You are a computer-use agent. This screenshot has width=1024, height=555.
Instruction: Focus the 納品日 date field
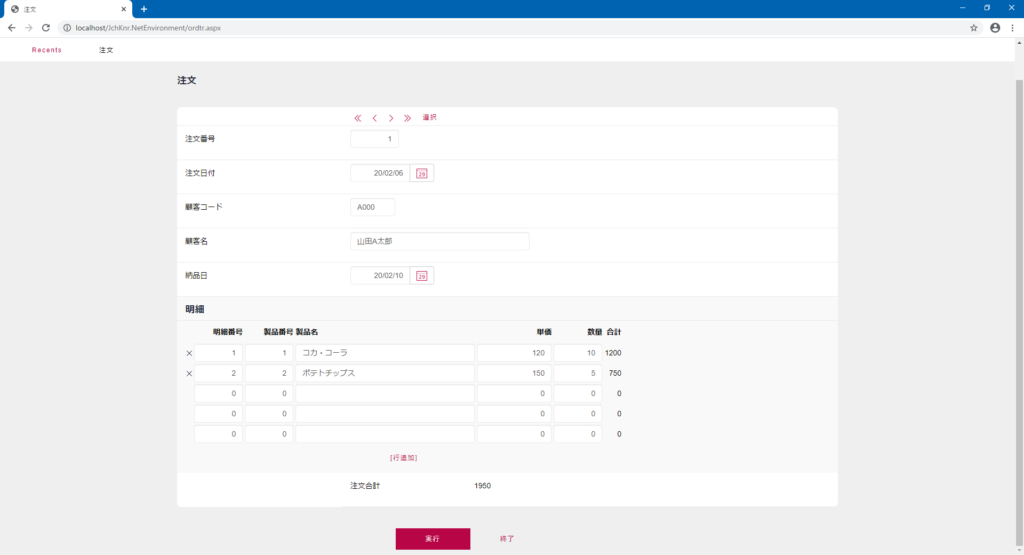click(x=380, y=276)
